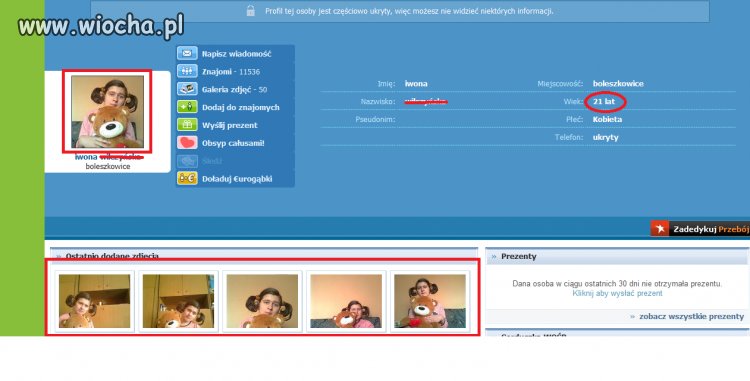Screen dimensions: 750x381
Task: Click the envelope icon beside Napisz wiadomość
Action: click(187, 54)
